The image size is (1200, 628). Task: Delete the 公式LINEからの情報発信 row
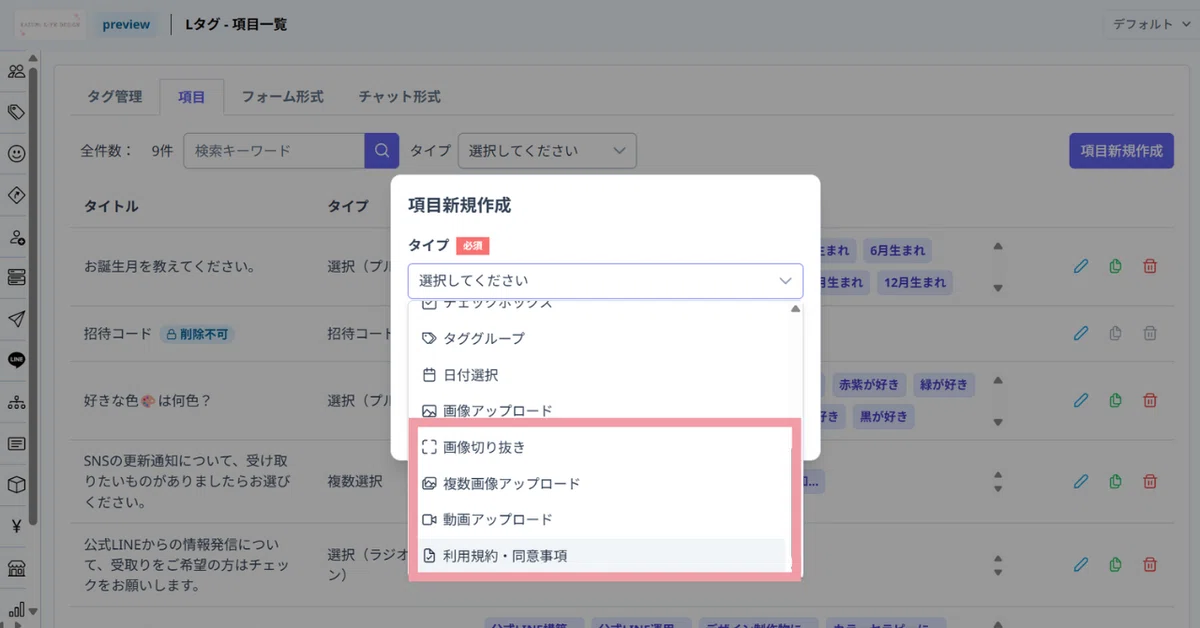(x=1150, y=565)
